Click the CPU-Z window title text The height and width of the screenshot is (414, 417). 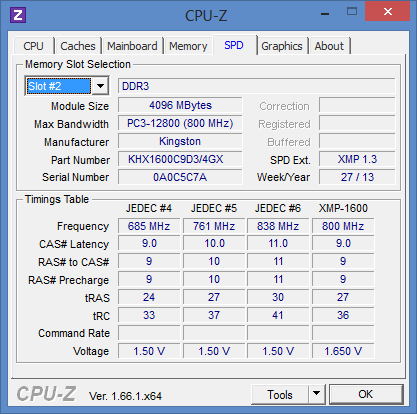coord(206,16)
